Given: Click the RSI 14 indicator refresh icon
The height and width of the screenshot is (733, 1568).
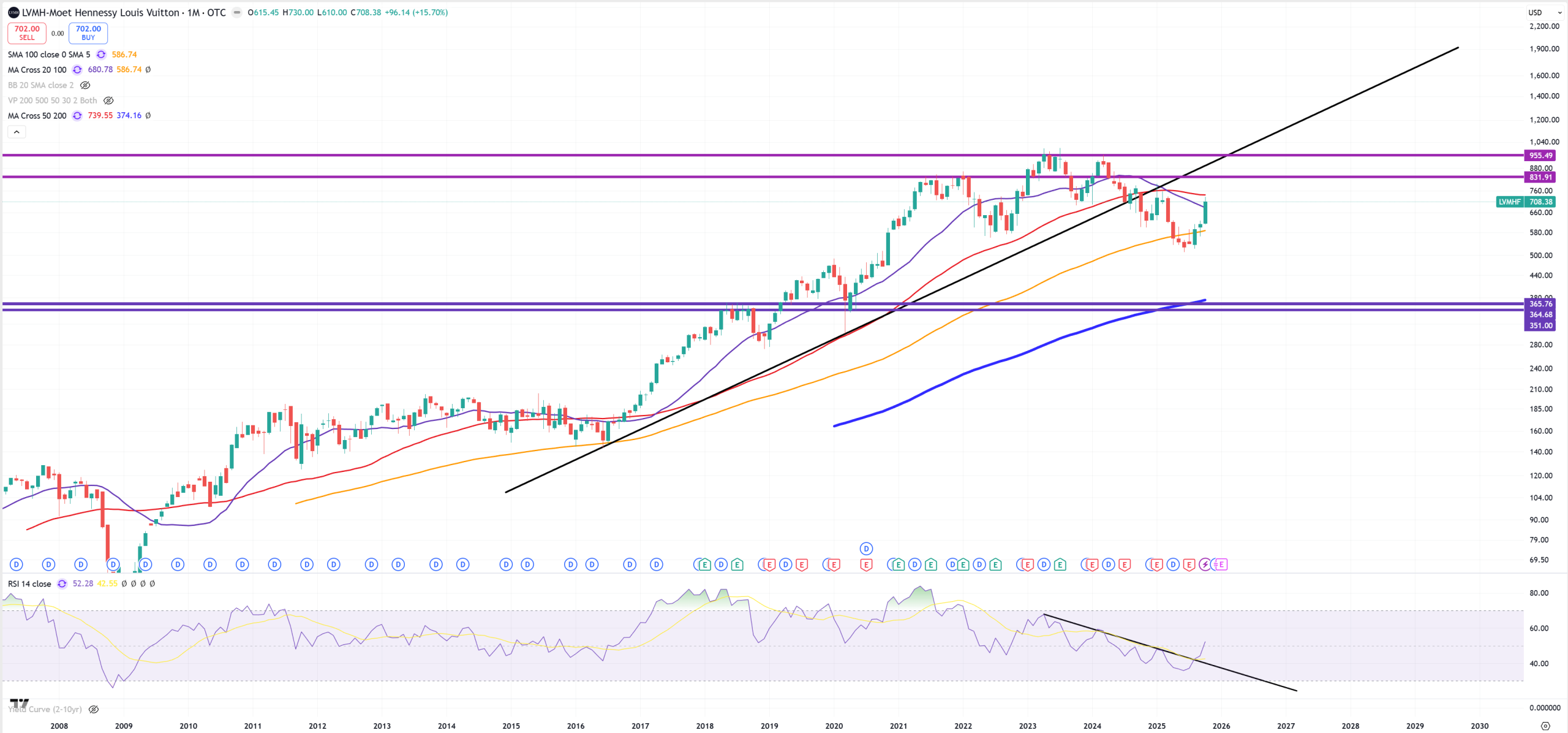Looking at the screenshot, I should point(62,584).
